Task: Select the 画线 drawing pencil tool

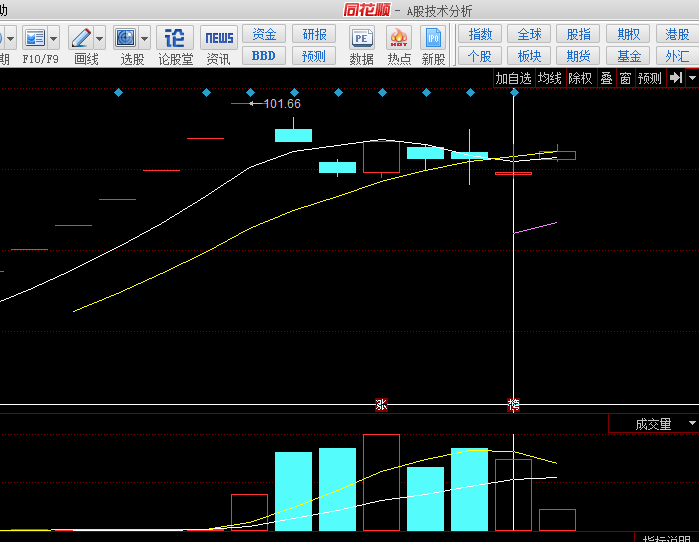Action: 81,39
